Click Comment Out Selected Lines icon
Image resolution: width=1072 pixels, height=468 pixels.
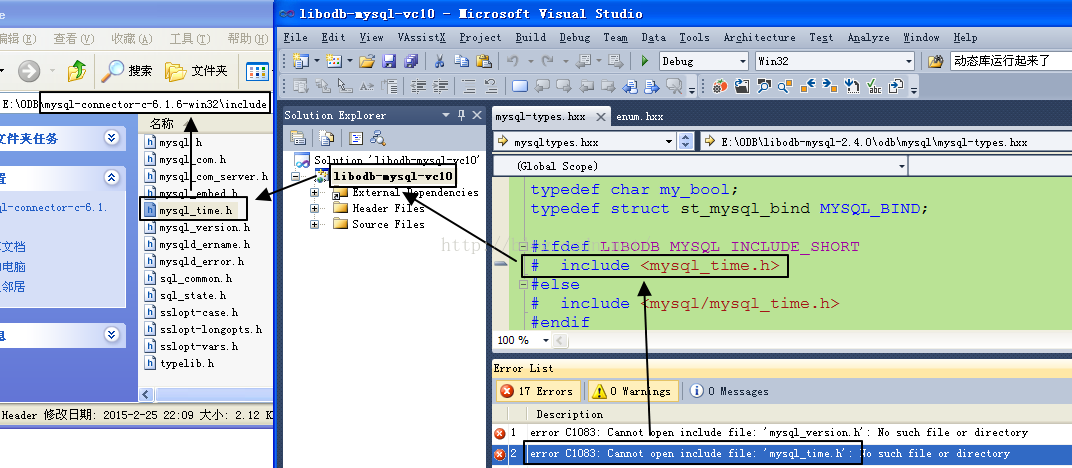click(x=468, y=86)
